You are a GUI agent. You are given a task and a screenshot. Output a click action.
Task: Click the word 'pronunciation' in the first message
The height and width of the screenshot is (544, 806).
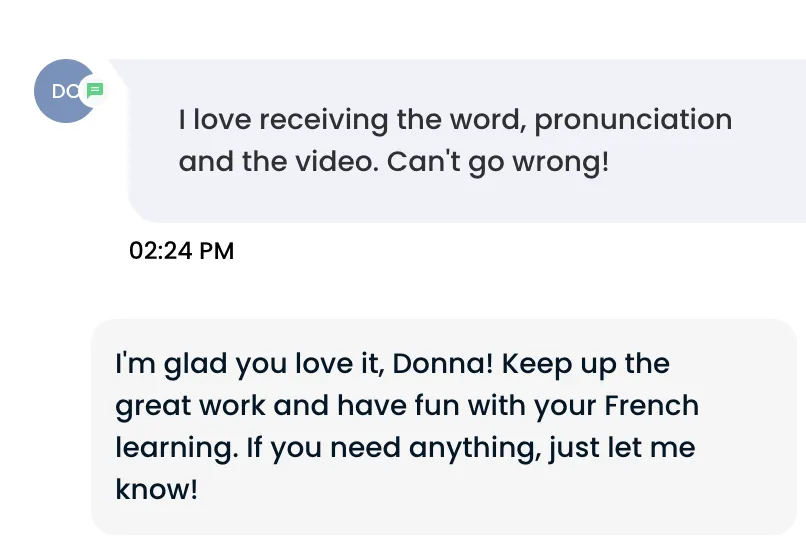(633, 121)
